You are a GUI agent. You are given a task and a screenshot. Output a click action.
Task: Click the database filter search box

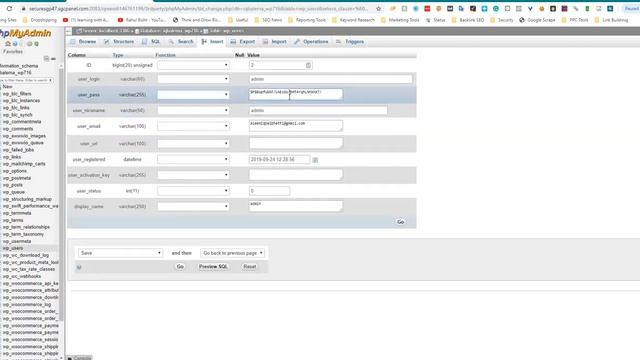pos(26,80)
